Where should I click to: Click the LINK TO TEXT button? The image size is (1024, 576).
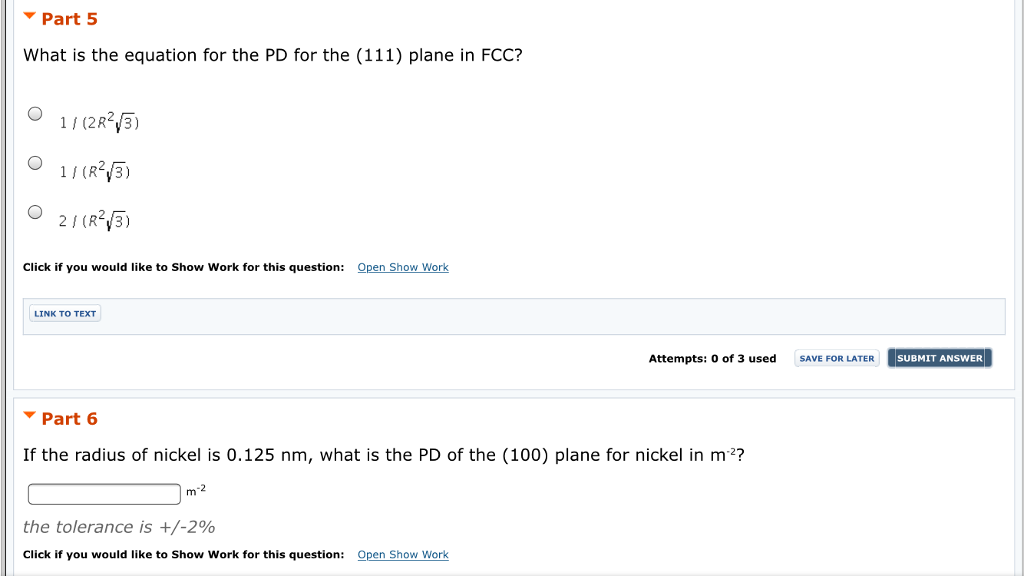click(65, 314)
